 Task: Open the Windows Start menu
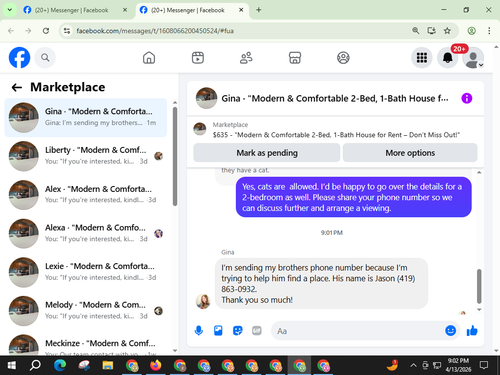[12, 366]
